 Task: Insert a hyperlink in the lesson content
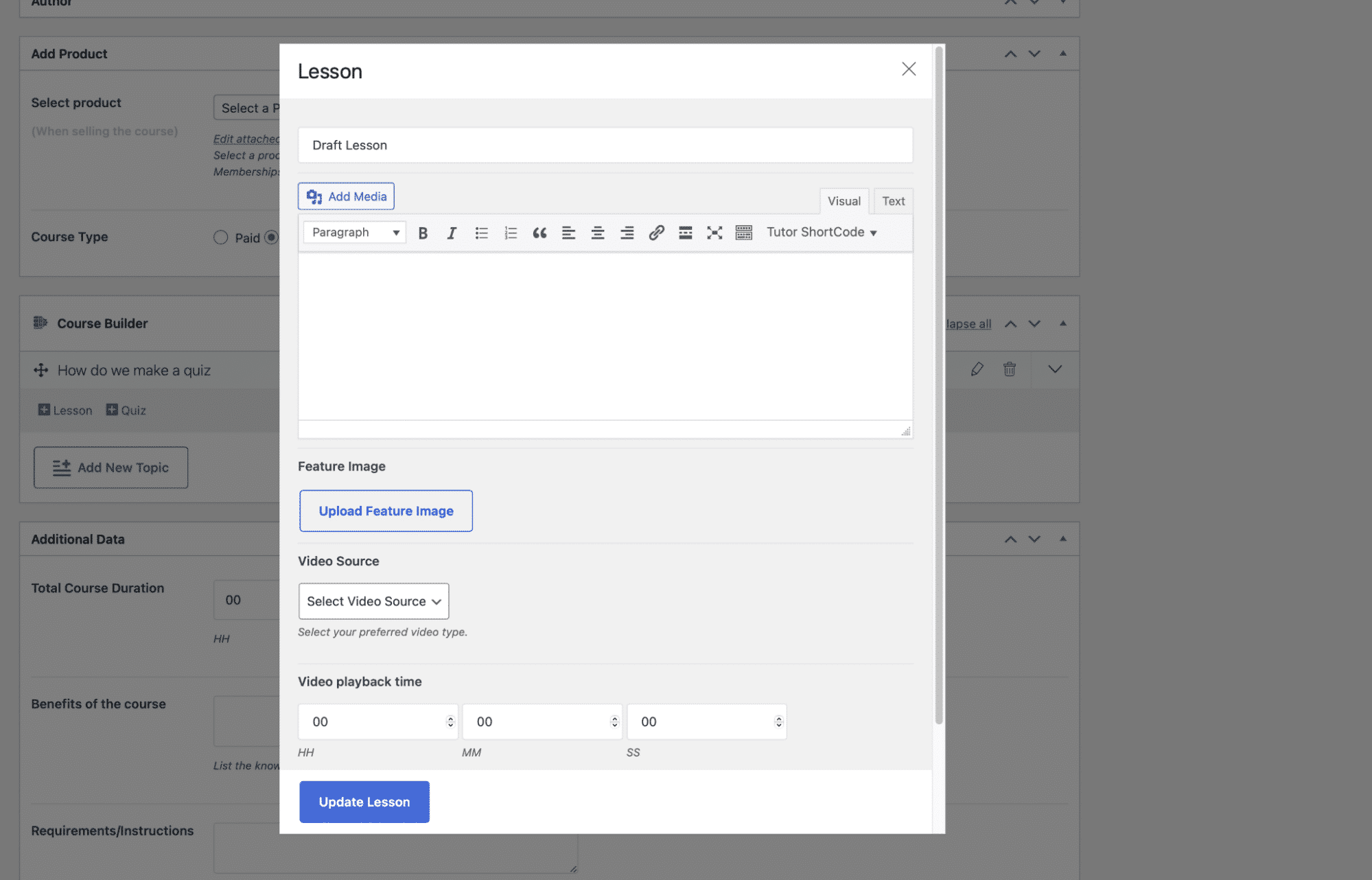click(657, 233)
